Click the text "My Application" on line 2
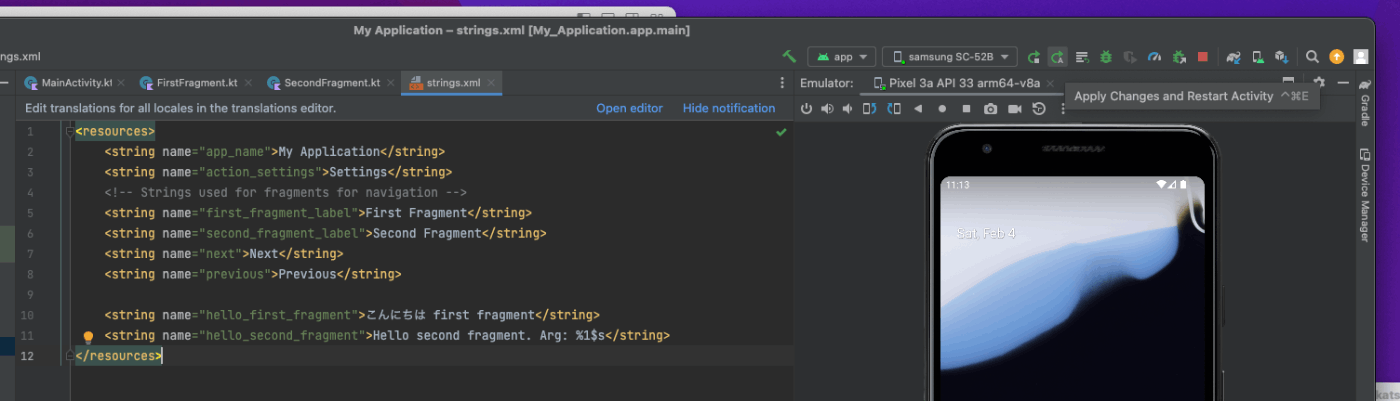 (329, 152)
